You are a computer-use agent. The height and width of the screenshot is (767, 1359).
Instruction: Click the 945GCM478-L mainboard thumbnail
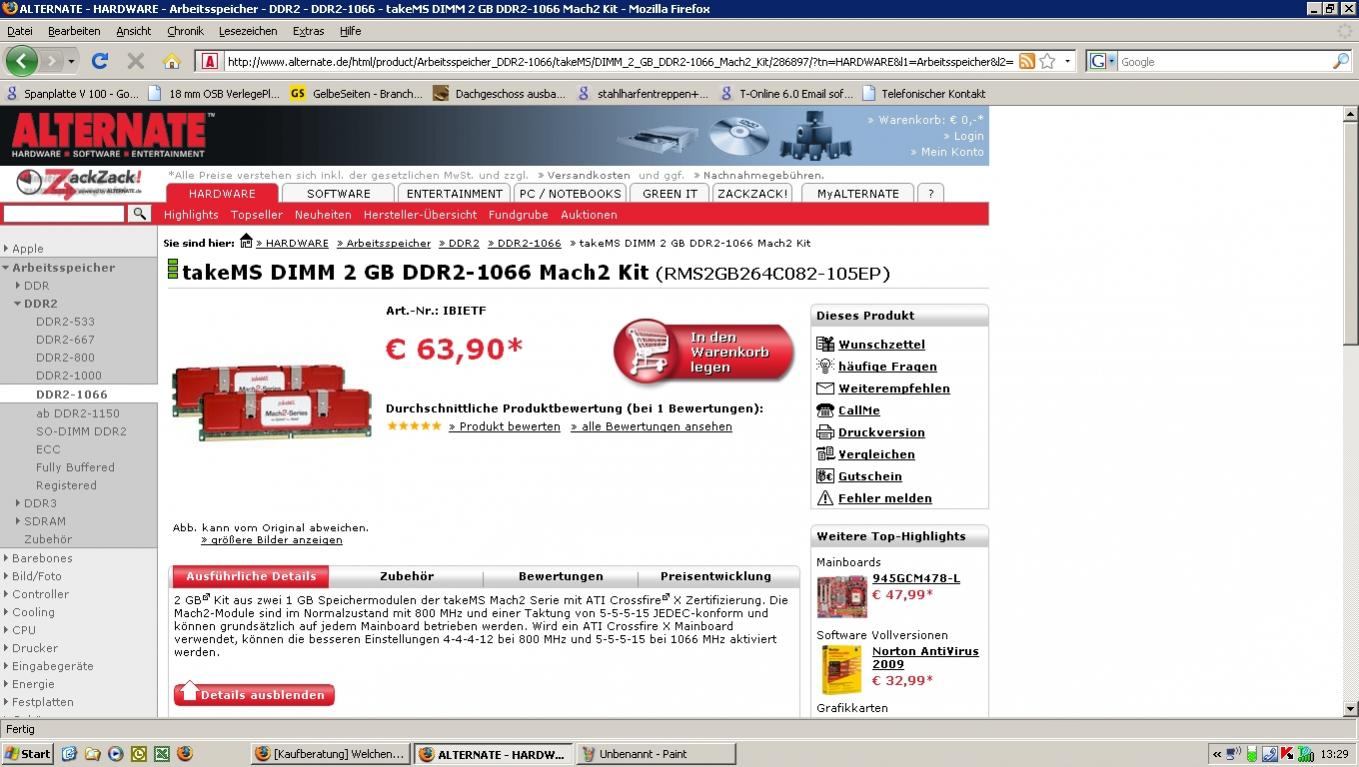tap(841, 597)
